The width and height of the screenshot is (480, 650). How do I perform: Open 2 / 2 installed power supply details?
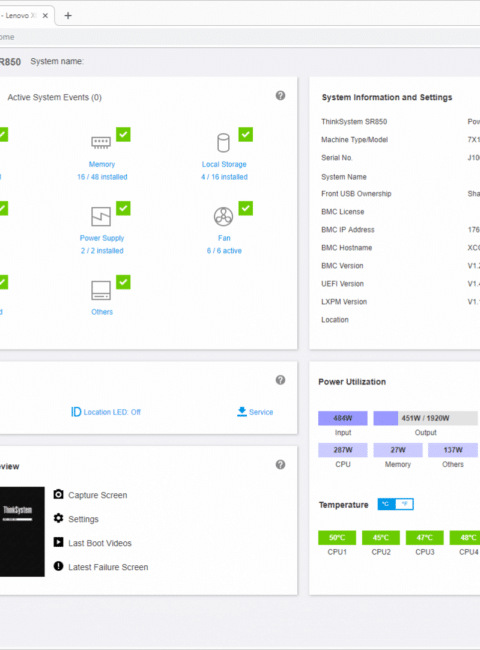tap(102, 251)
